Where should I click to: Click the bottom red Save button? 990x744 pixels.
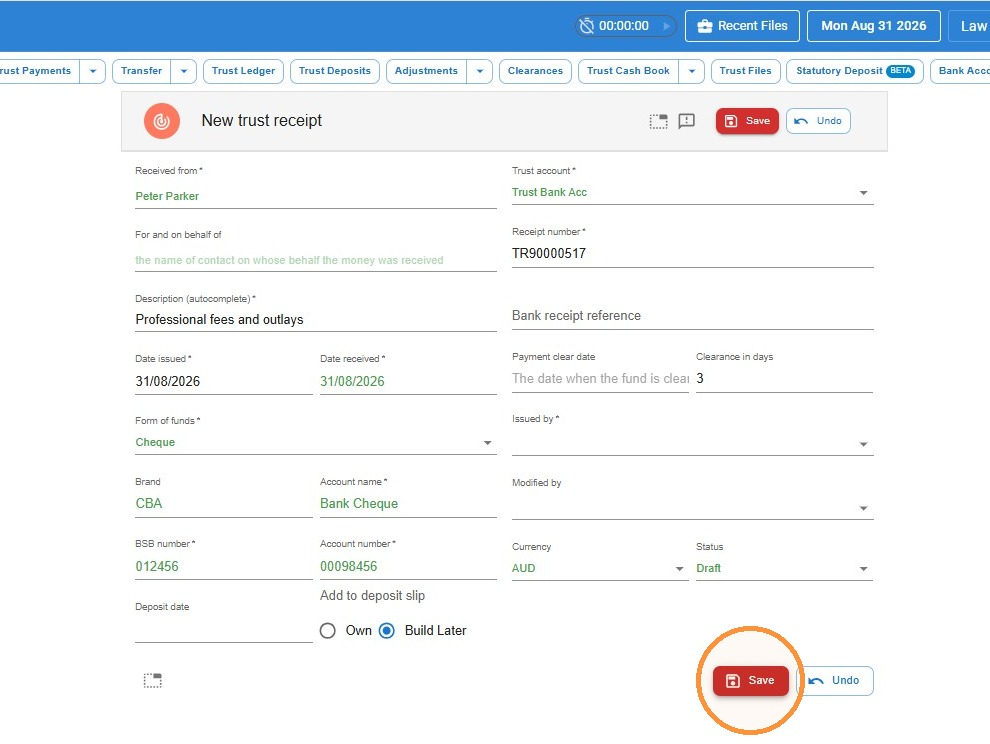click(751, 680)
